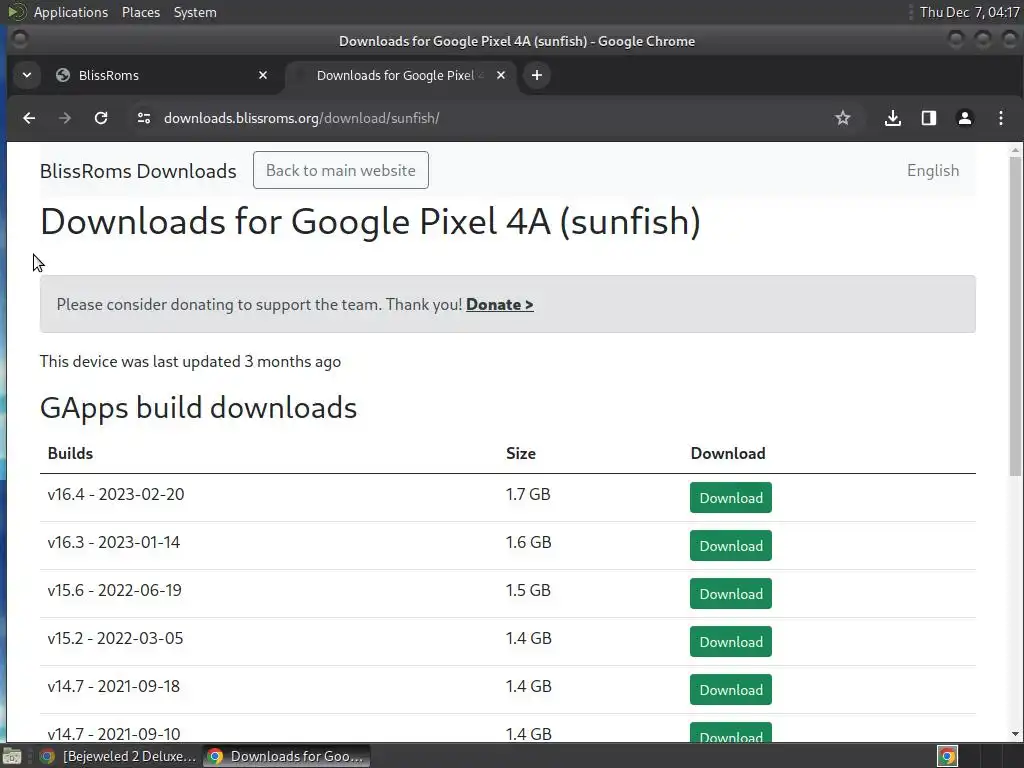The width and height of the screenshot is (1024, 768).
Task: Follow the Donate link
Action: (x=500, y=304)
